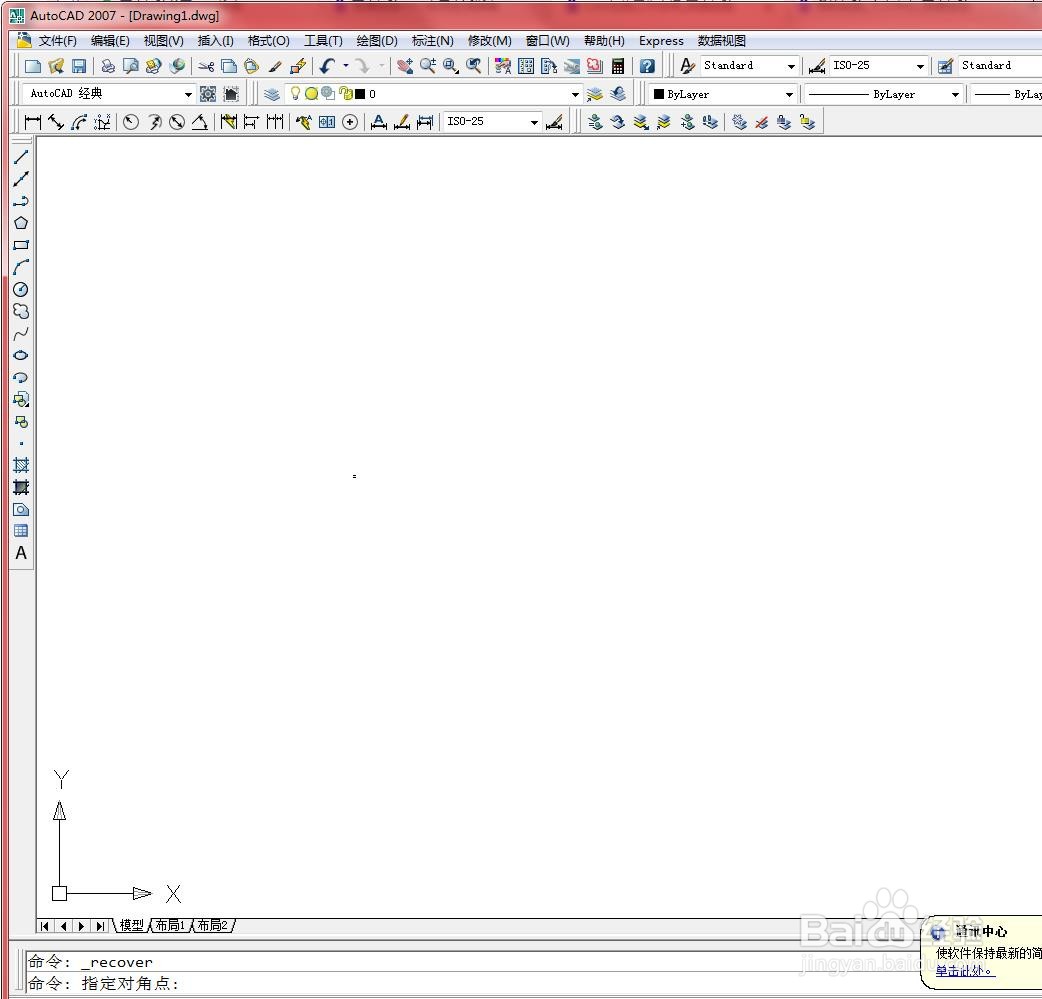Viewport: 1042px width, 999px height.
Task: Click the last-tab navigation arrow button
Action: click(100, 926)
